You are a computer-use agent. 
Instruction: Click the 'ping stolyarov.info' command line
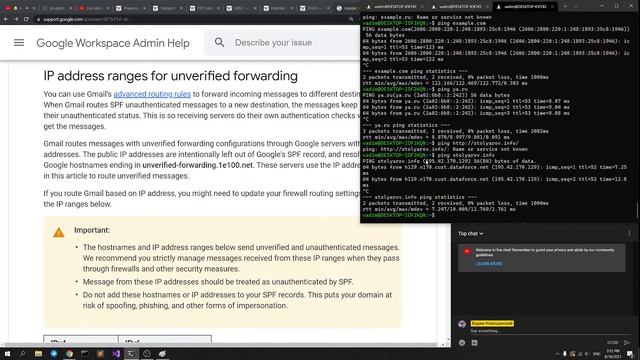coord(465,155)
